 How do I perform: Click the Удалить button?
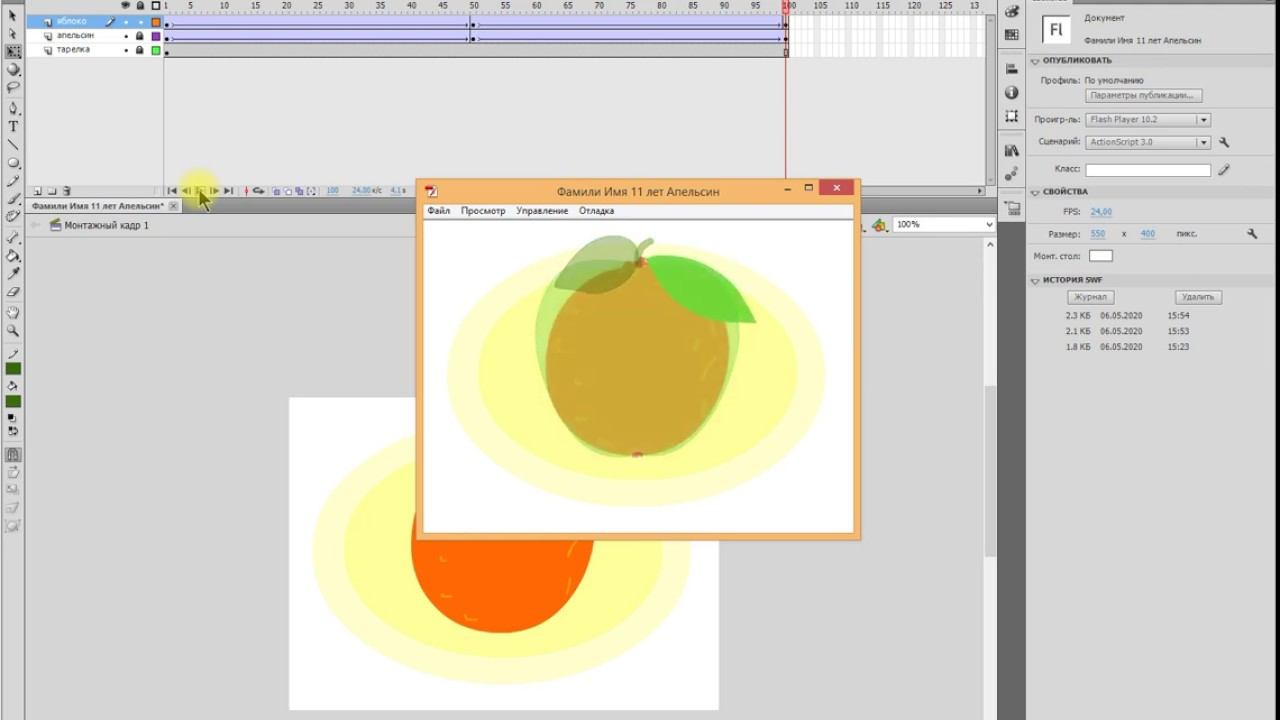pyautogui.click(x=1197, y=297)
